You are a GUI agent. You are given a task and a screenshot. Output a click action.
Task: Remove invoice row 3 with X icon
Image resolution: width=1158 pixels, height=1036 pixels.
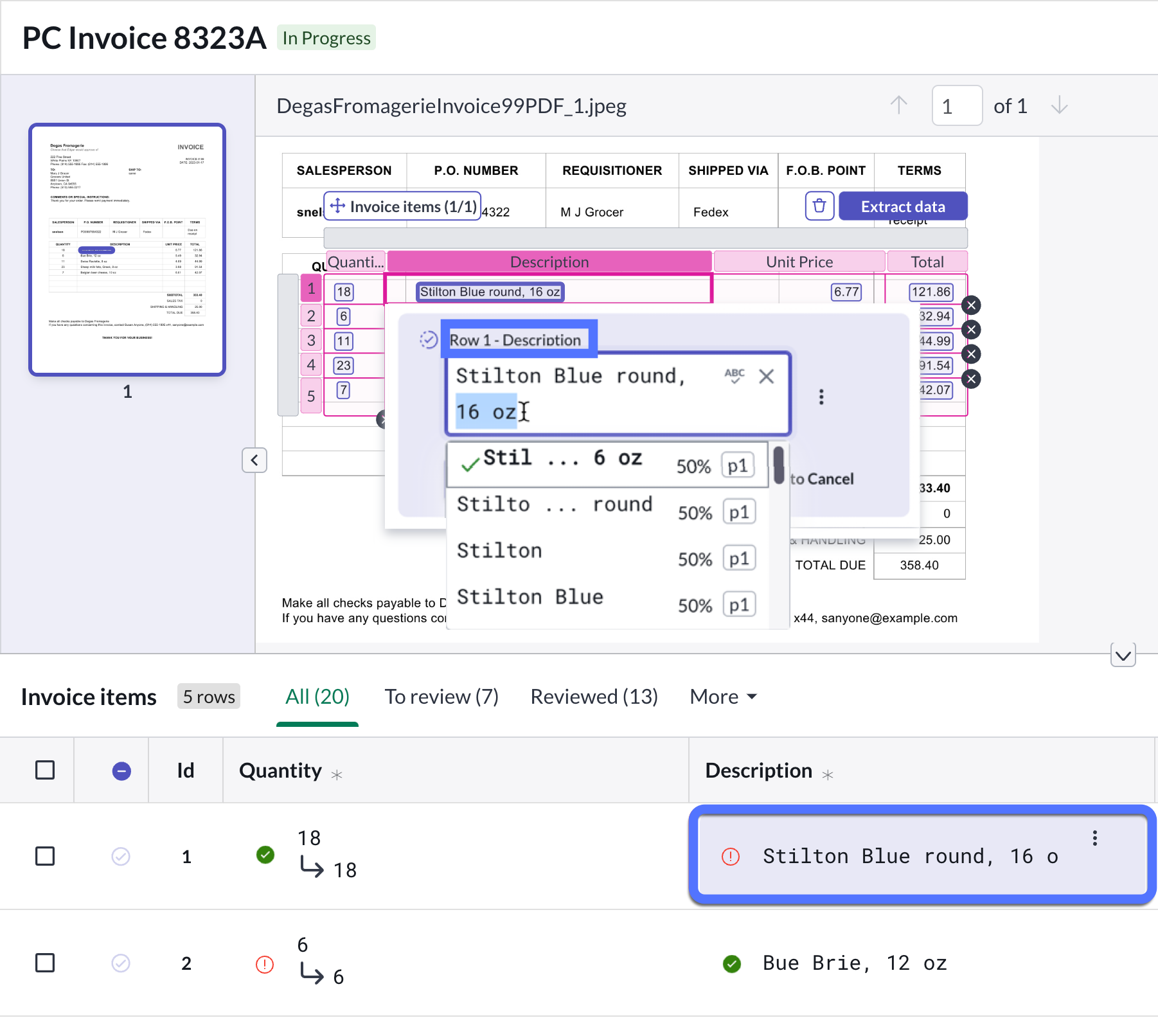[972, 354]
